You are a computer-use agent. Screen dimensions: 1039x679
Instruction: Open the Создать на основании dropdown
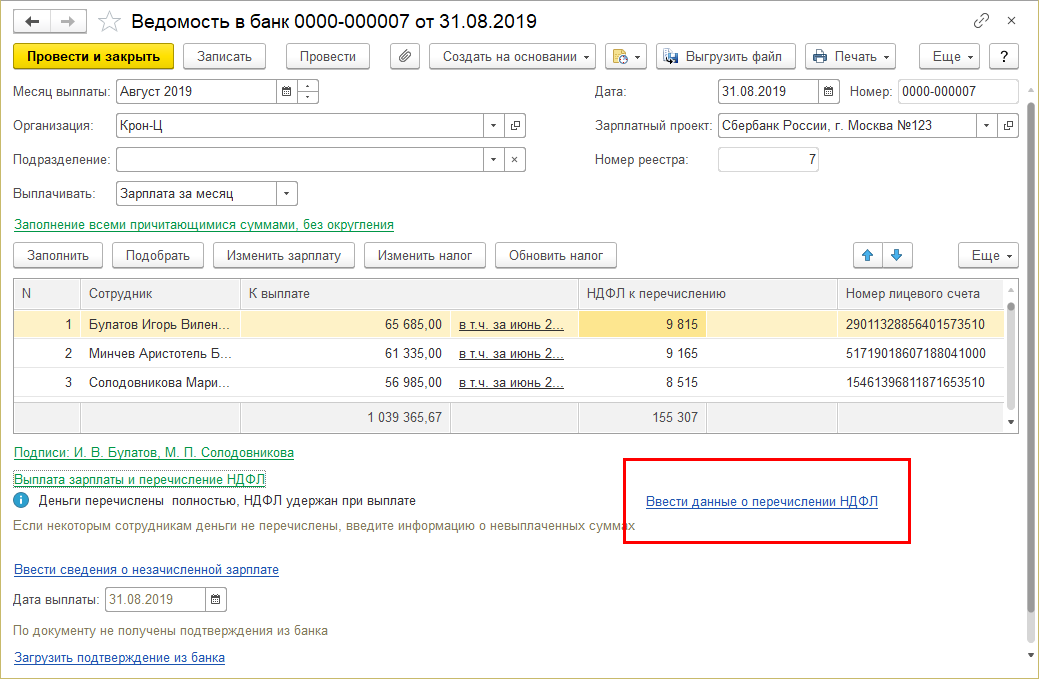(x=512, y=57)
